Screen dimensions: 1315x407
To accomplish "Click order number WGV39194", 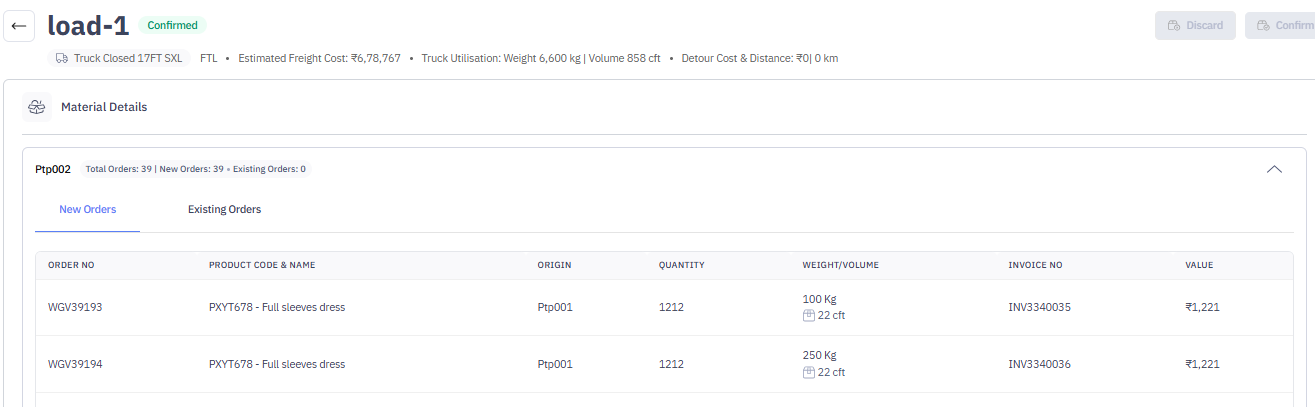I will (x=75, y=364).
